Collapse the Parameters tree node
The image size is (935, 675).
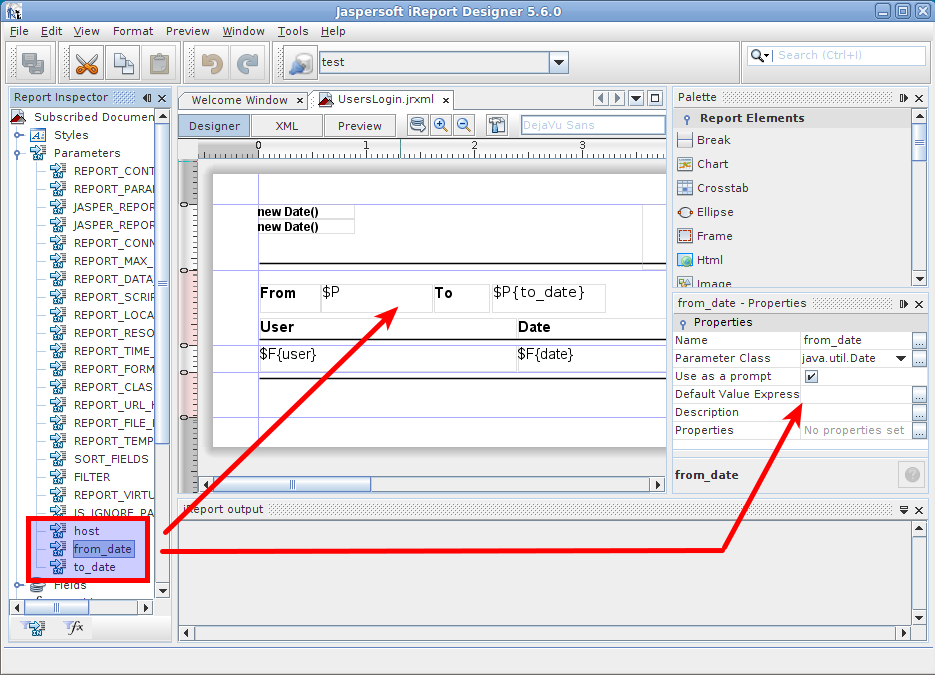pyautogui.click(x=17, y=154)
